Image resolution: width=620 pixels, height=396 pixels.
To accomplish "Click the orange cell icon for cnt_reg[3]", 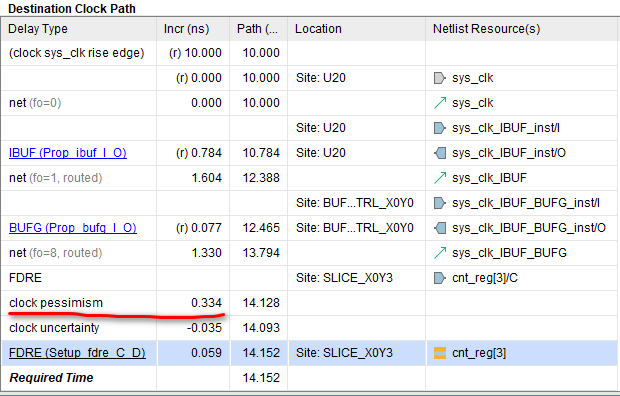I will click(440, 353).
